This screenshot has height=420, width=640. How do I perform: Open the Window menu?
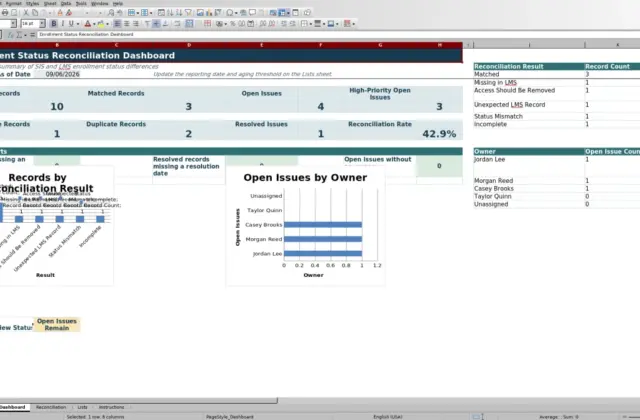click(x=100, y=3)
